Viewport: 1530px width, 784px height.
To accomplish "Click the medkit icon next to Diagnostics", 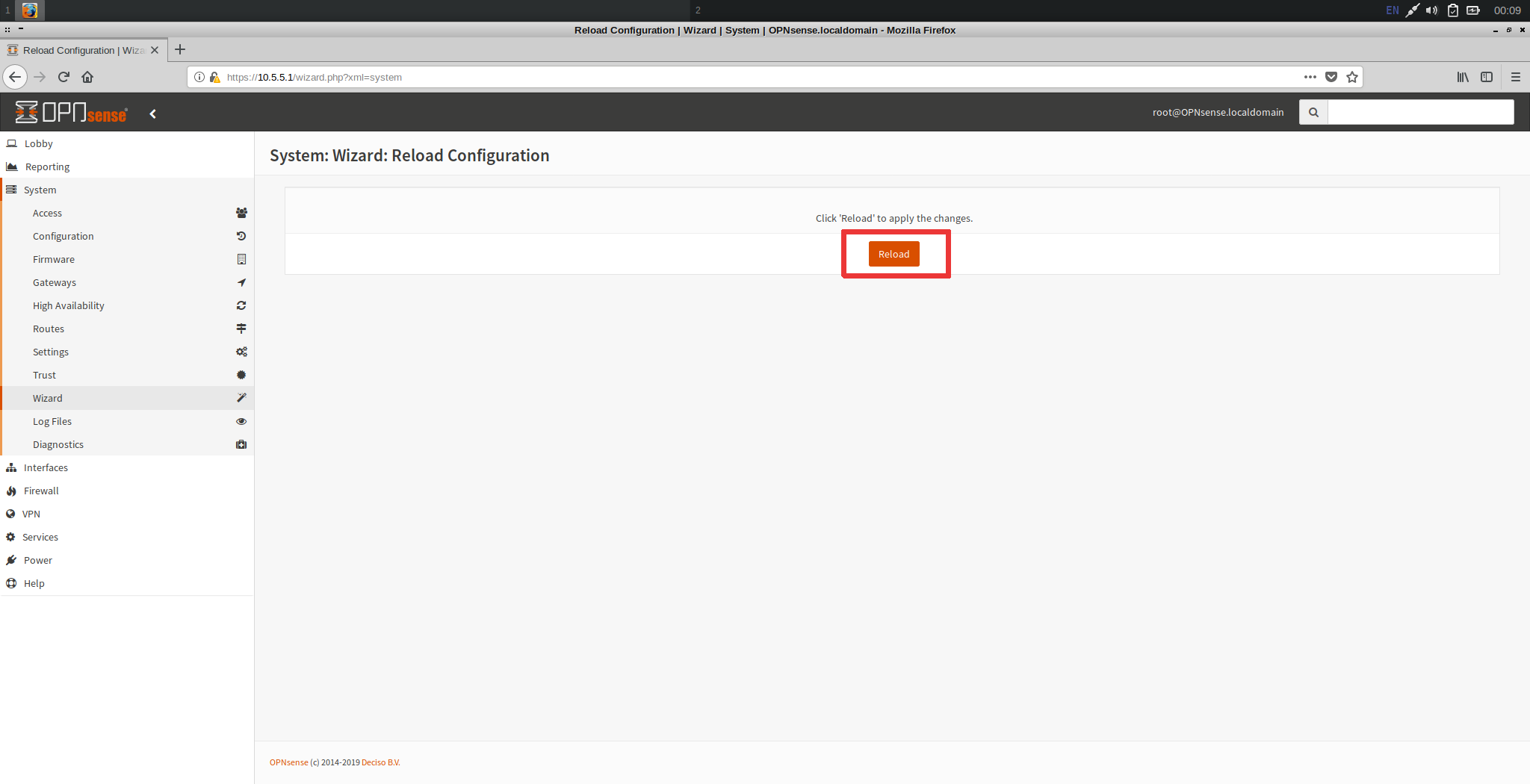I will (x=241, y=444).
